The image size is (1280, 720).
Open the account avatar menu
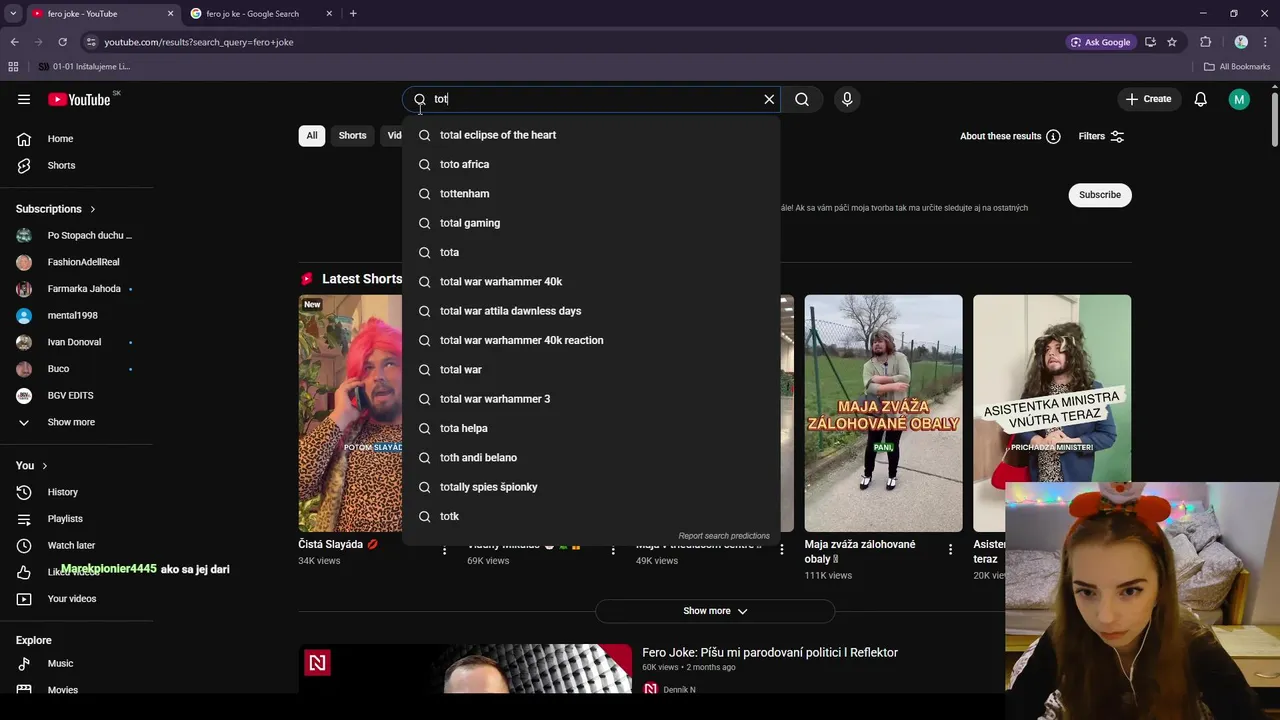1239,99
